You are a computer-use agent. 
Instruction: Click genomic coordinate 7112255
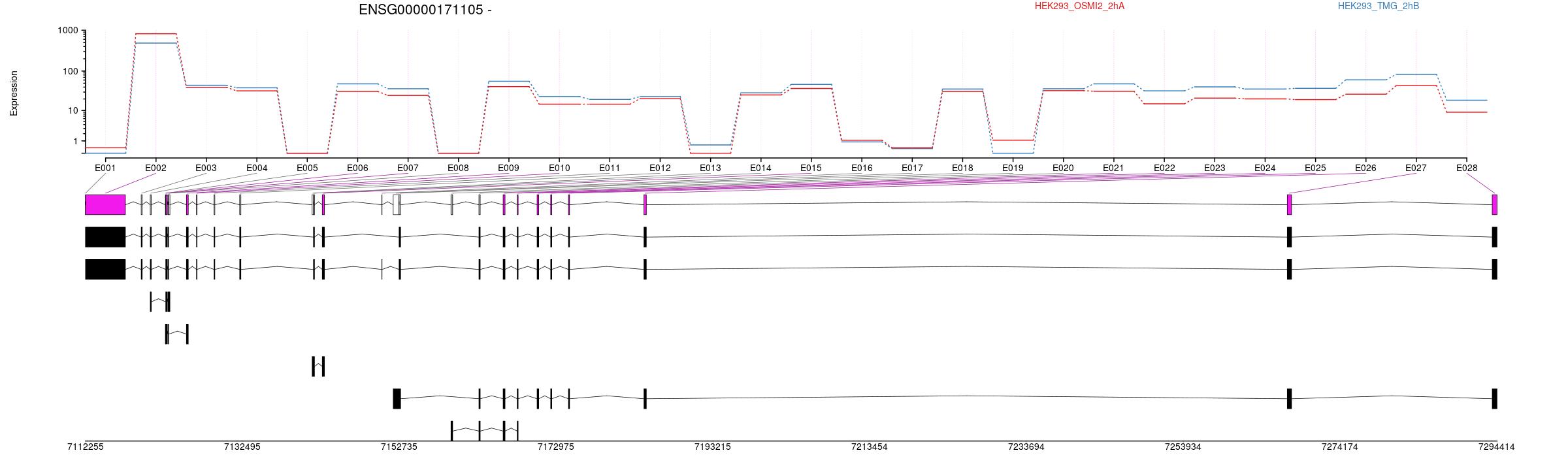86,447
